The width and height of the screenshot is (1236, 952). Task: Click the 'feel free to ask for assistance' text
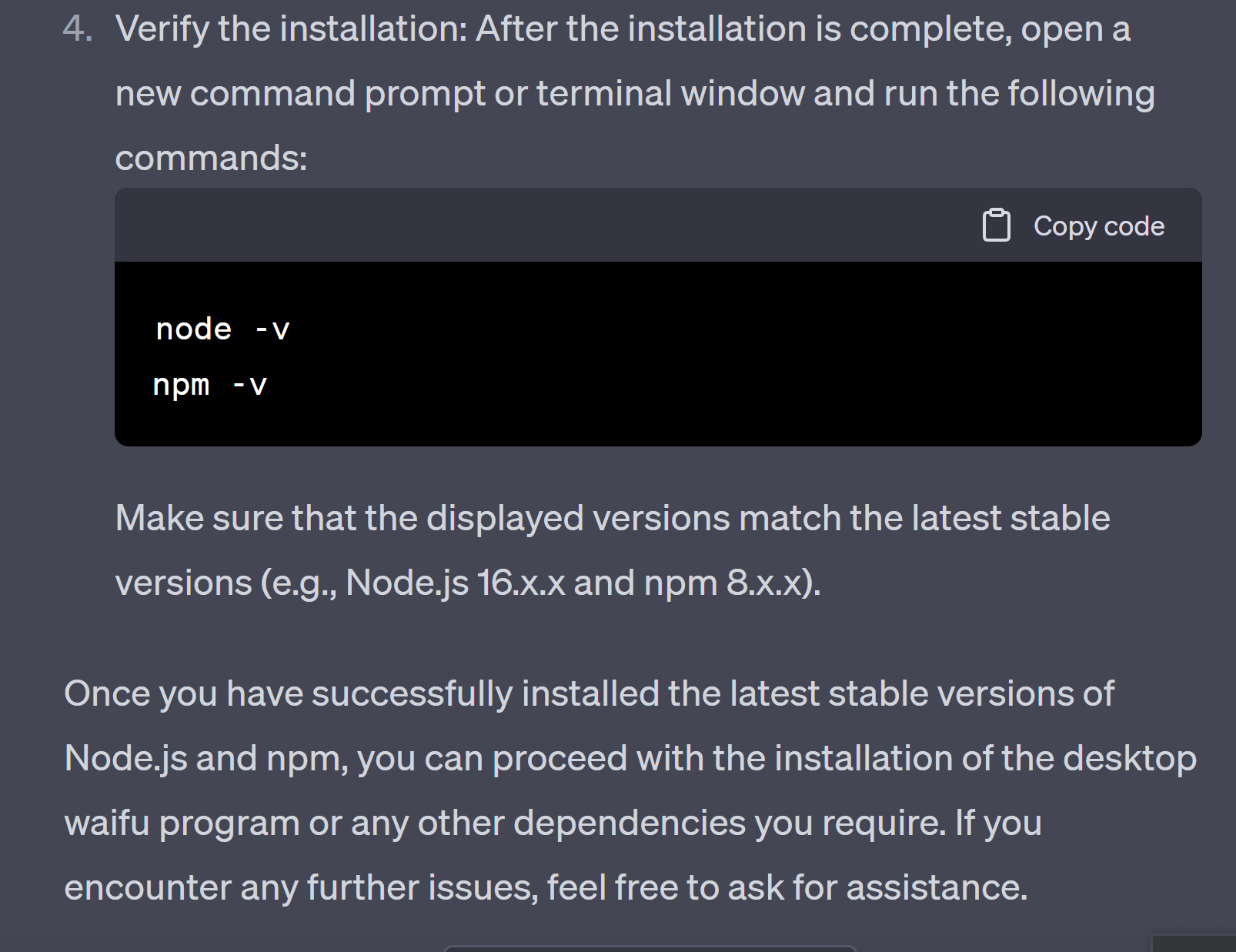point(787,887)
